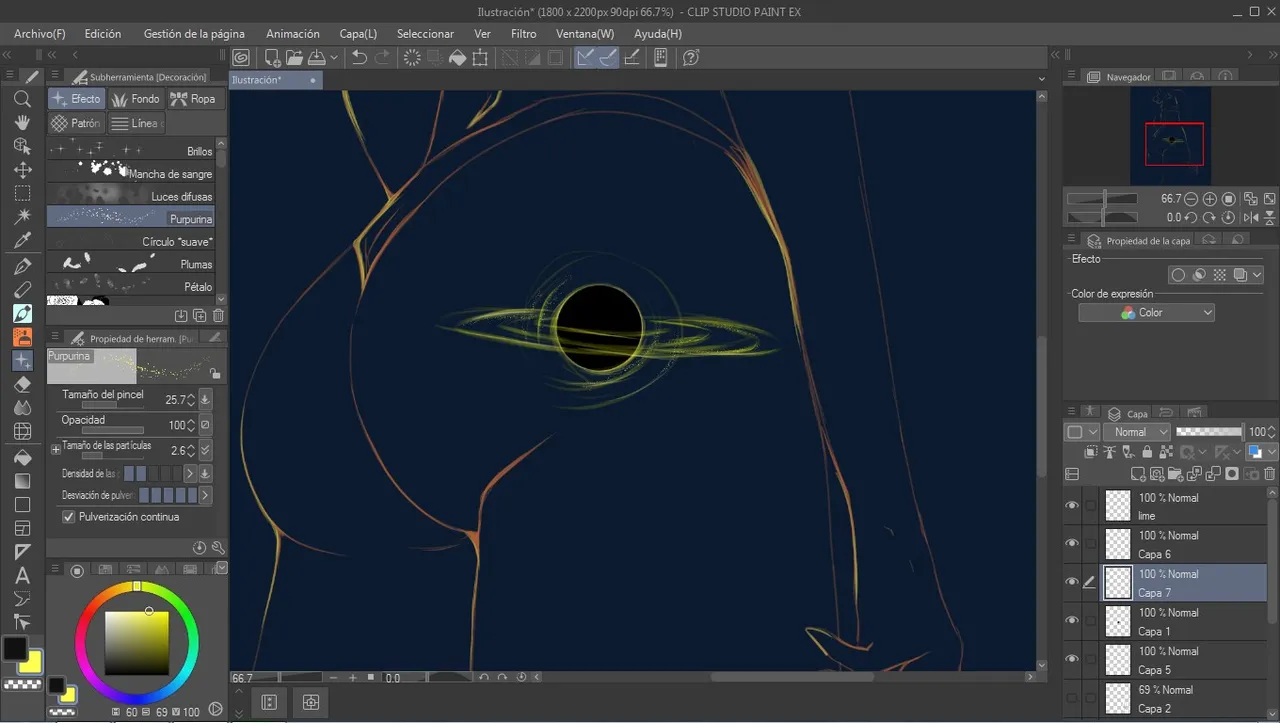Open the Ventana menu
This screenshot has width=1280, height=723.
tap(585, 34)
